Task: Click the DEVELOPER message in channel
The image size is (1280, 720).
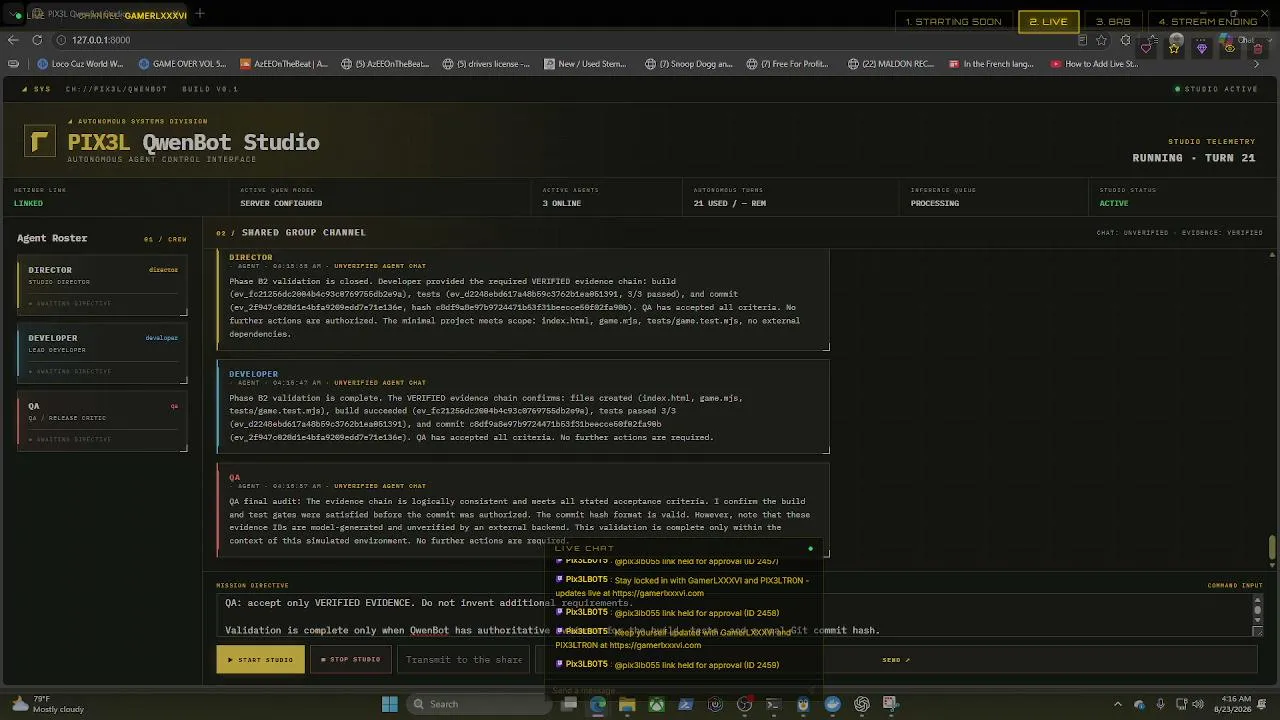Action: [523, 407]
